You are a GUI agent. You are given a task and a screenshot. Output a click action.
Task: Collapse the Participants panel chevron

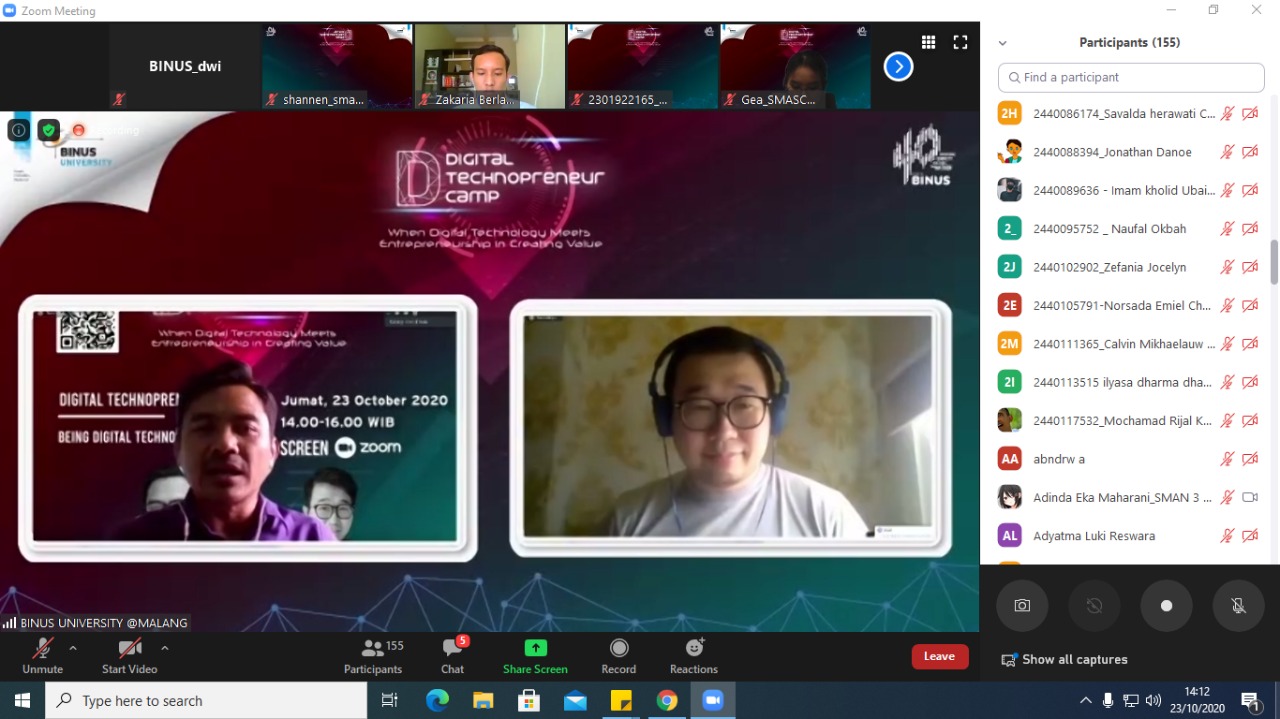[x=1003, y=43]
